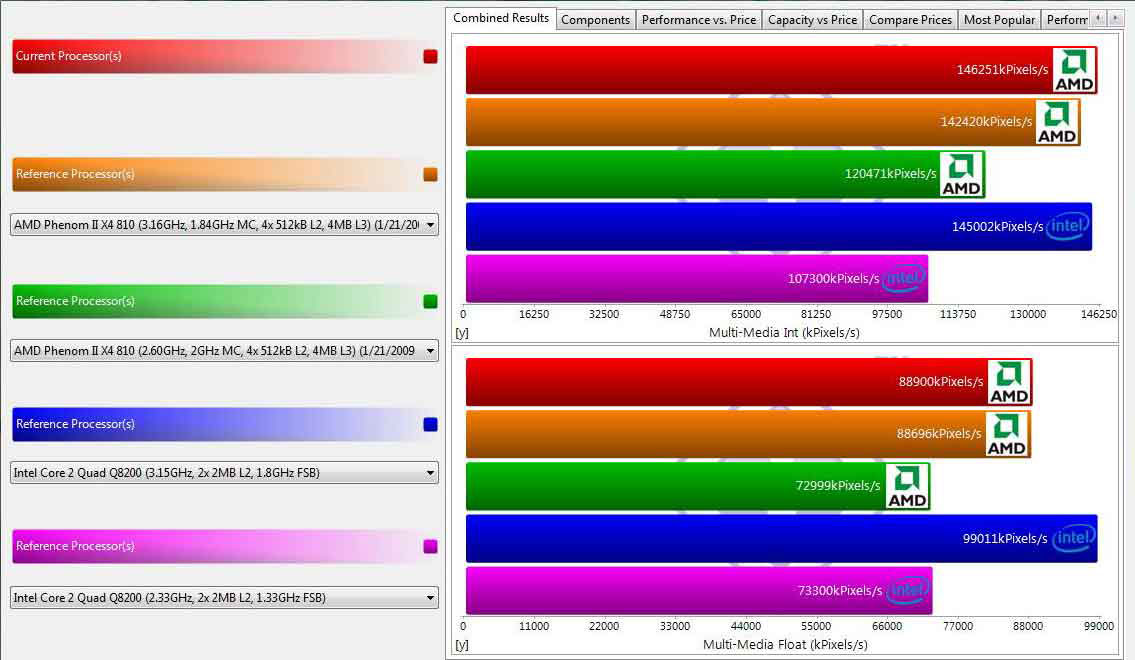Screen dimensions: 1135x660
Task: Click the magenta Reference Processor color swatch
Action: (431, 546)
